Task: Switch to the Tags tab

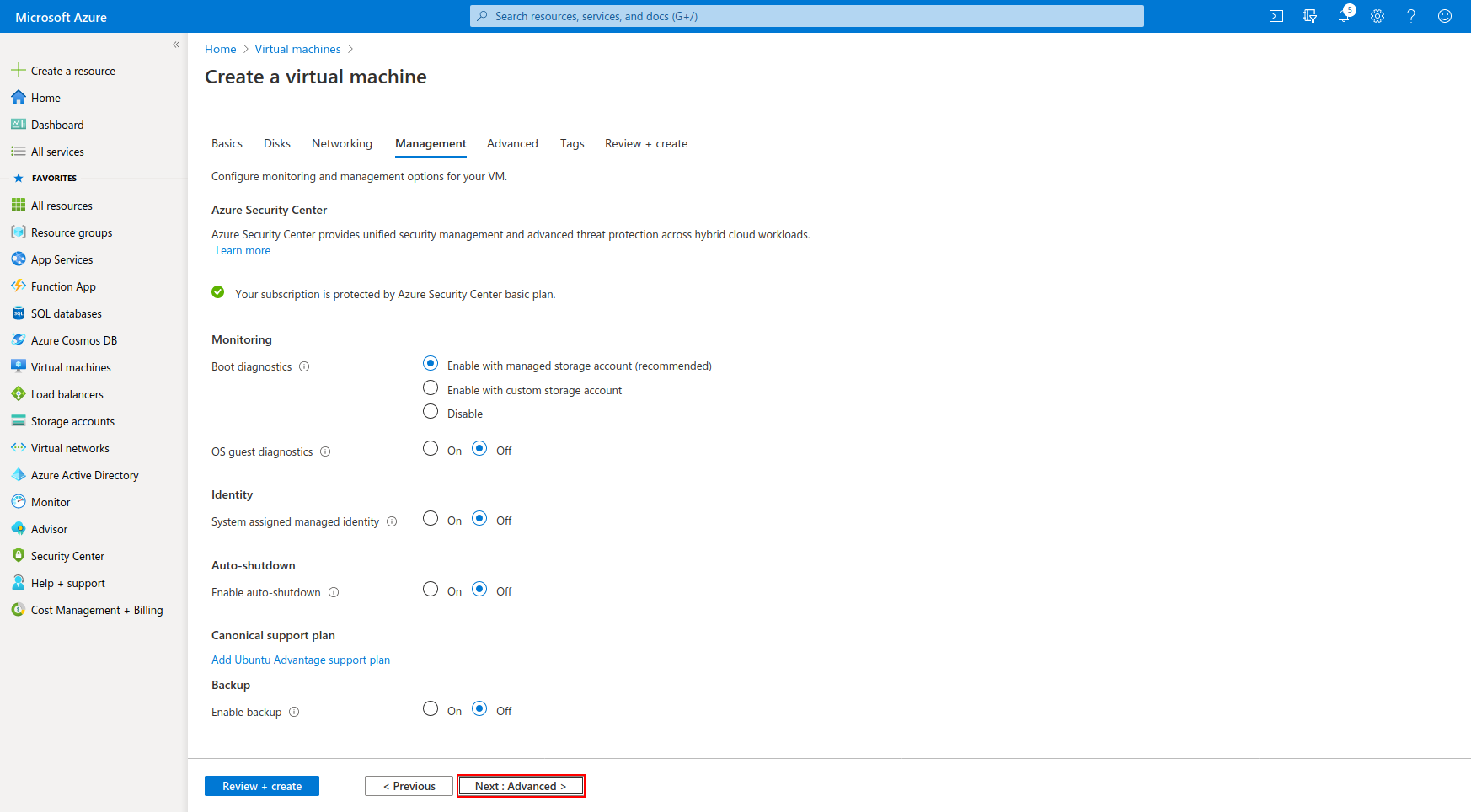Action: tap(572, 143)
